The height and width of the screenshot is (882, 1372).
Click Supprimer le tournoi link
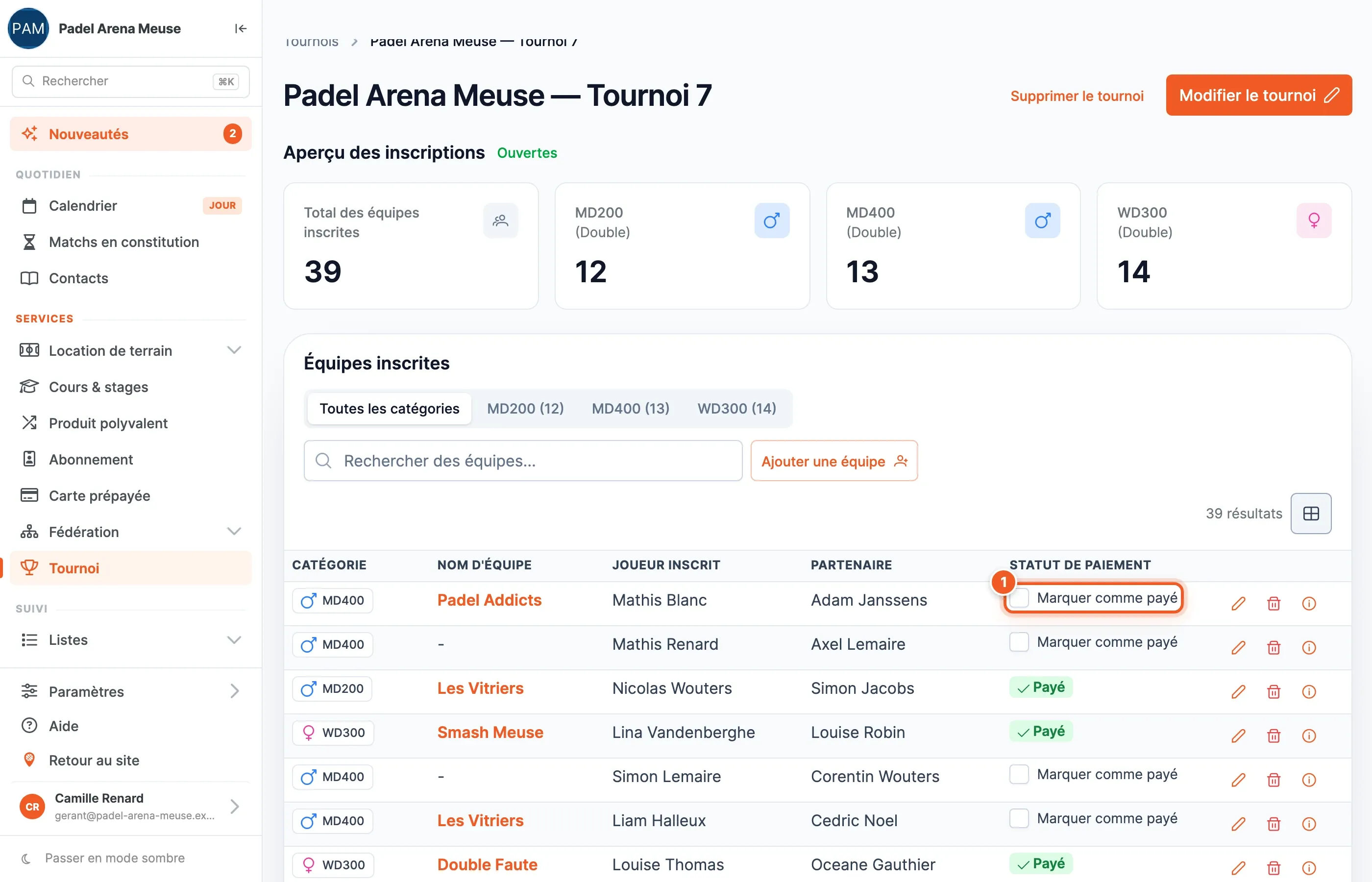coord(1077,96)
